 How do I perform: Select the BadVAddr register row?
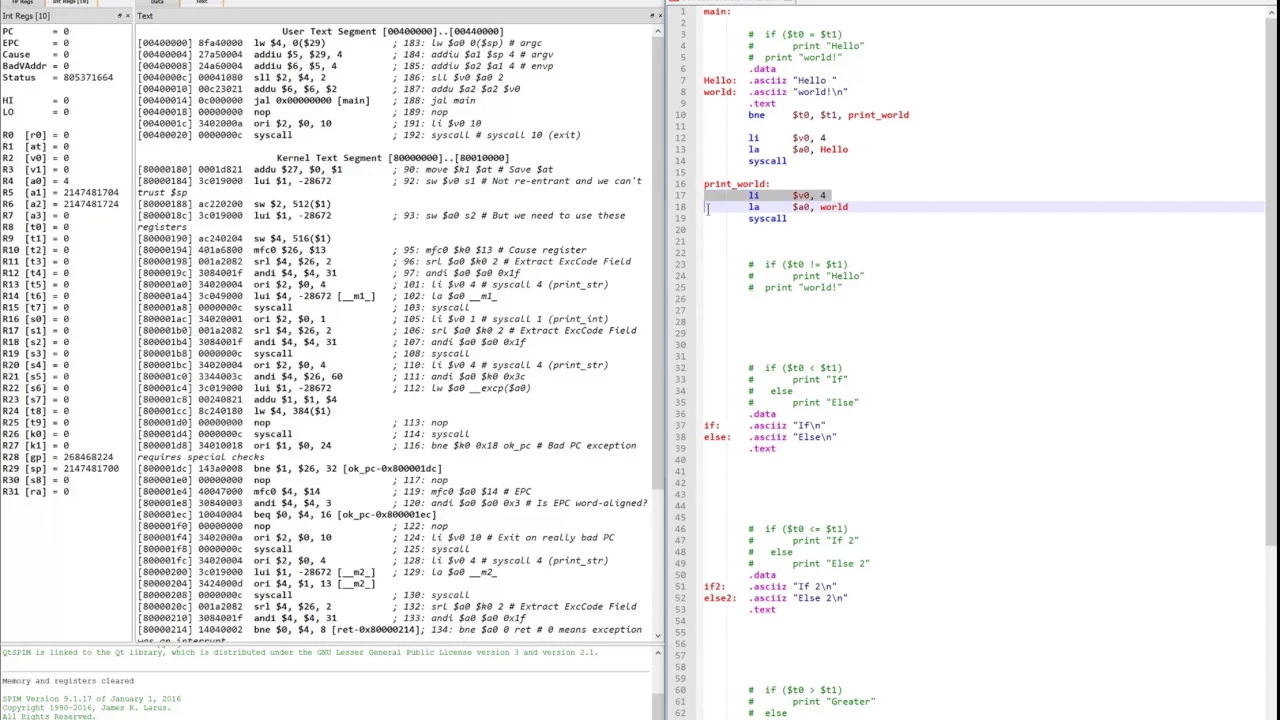click(x=36, y=66)
